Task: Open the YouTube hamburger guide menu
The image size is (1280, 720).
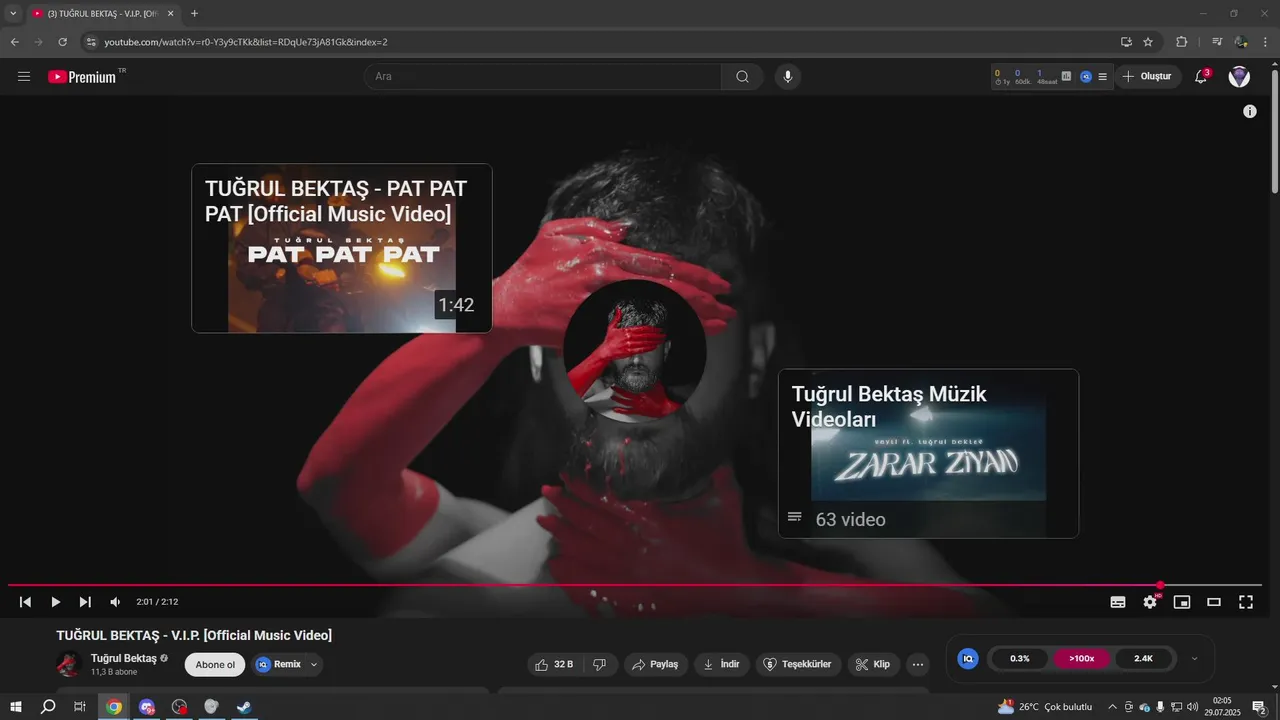Action: point(24,77)
